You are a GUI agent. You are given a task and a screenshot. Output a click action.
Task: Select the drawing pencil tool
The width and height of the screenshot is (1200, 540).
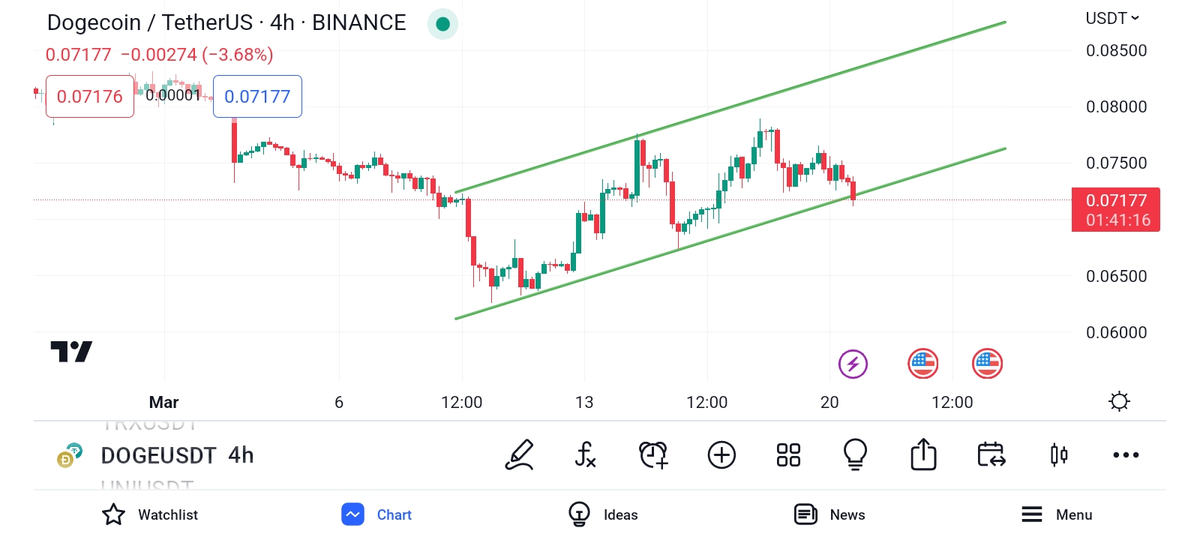pos(519,455)
